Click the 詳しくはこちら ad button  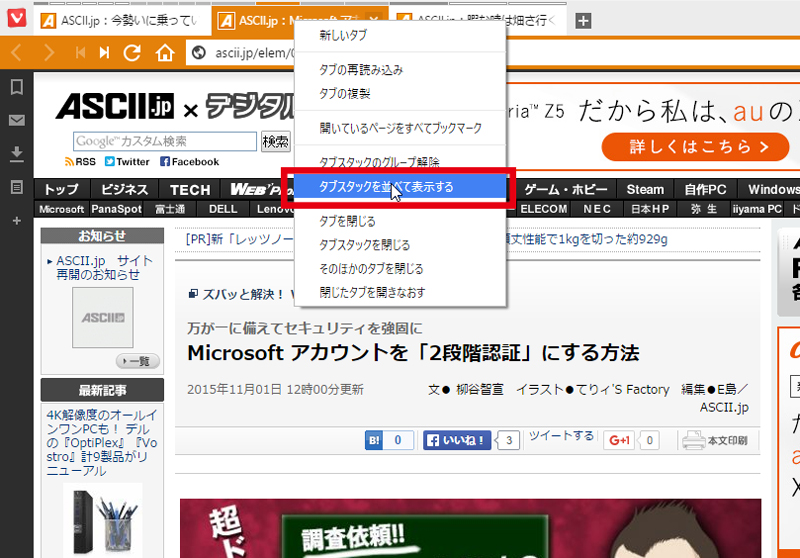coord(695,147)
